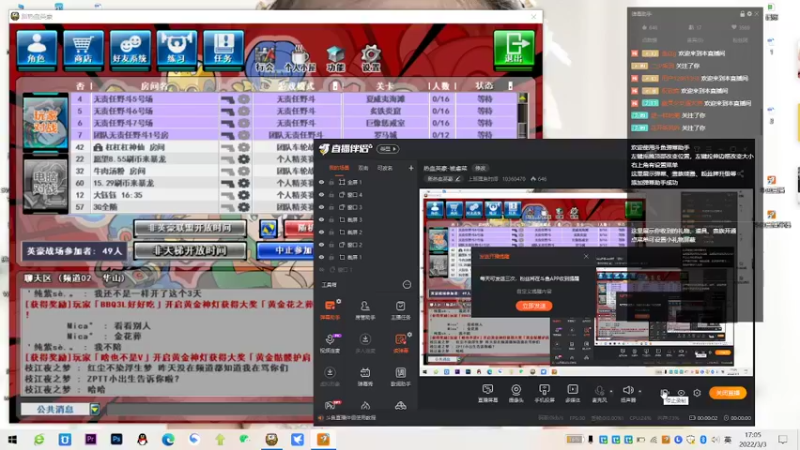This screenshot has width=800, height=450.
Task: Open the 角色 character menu in game
Action: coord(36,48)
